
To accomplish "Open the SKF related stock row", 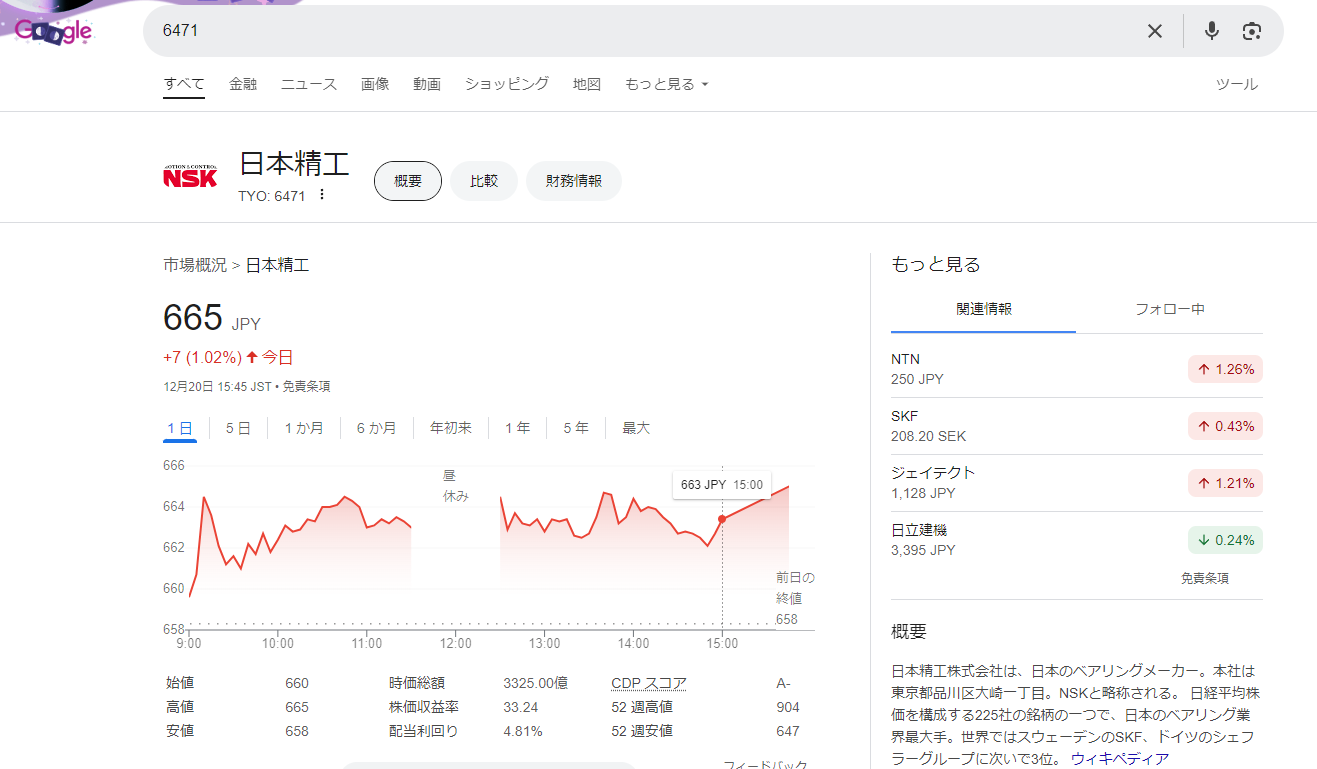I will click(1077, 426).
